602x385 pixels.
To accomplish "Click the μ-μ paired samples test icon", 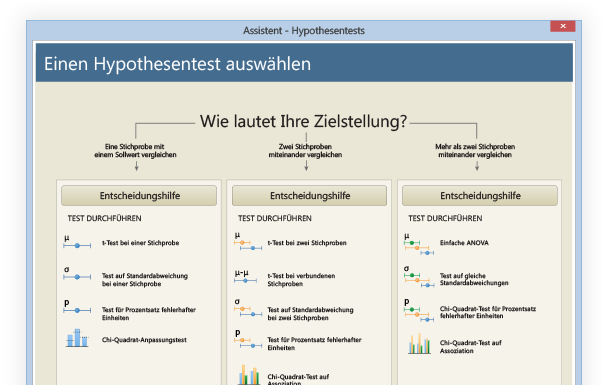I will coord(246,277).
